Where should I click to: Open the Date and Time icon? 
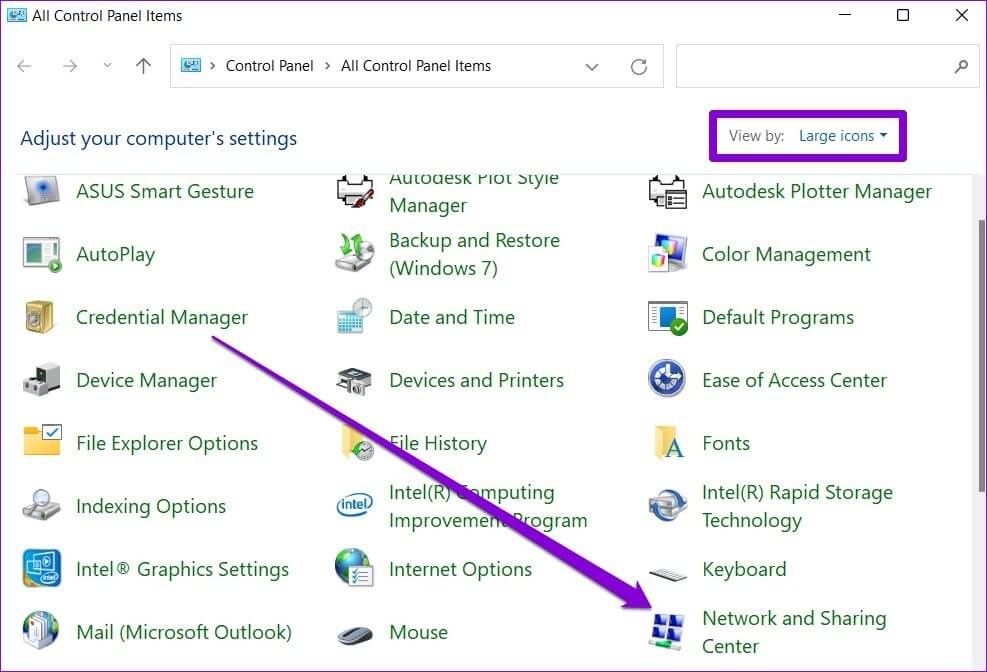(354, 316)
